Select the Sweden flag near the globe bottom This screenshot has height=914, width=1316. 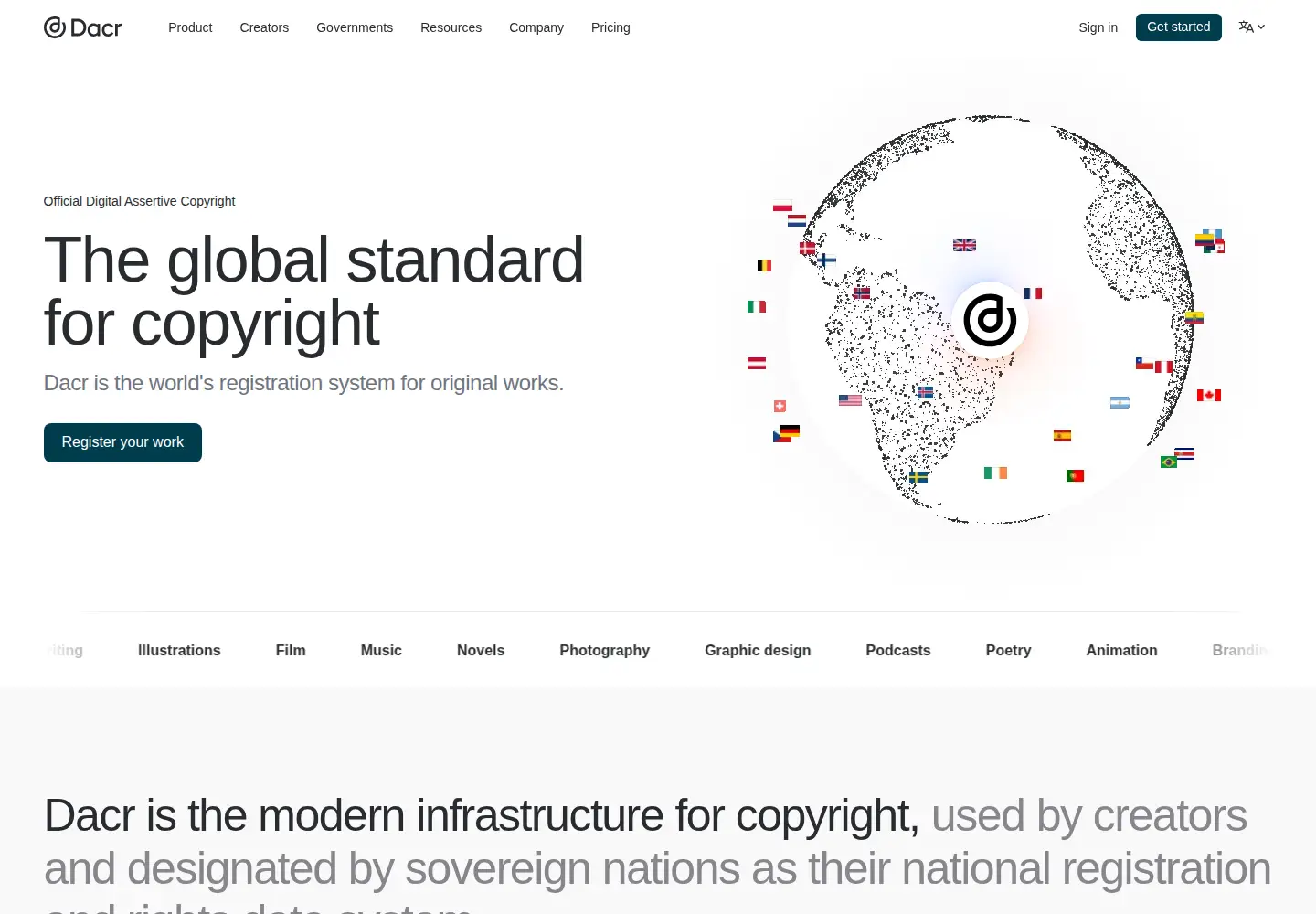pos(918,476)
